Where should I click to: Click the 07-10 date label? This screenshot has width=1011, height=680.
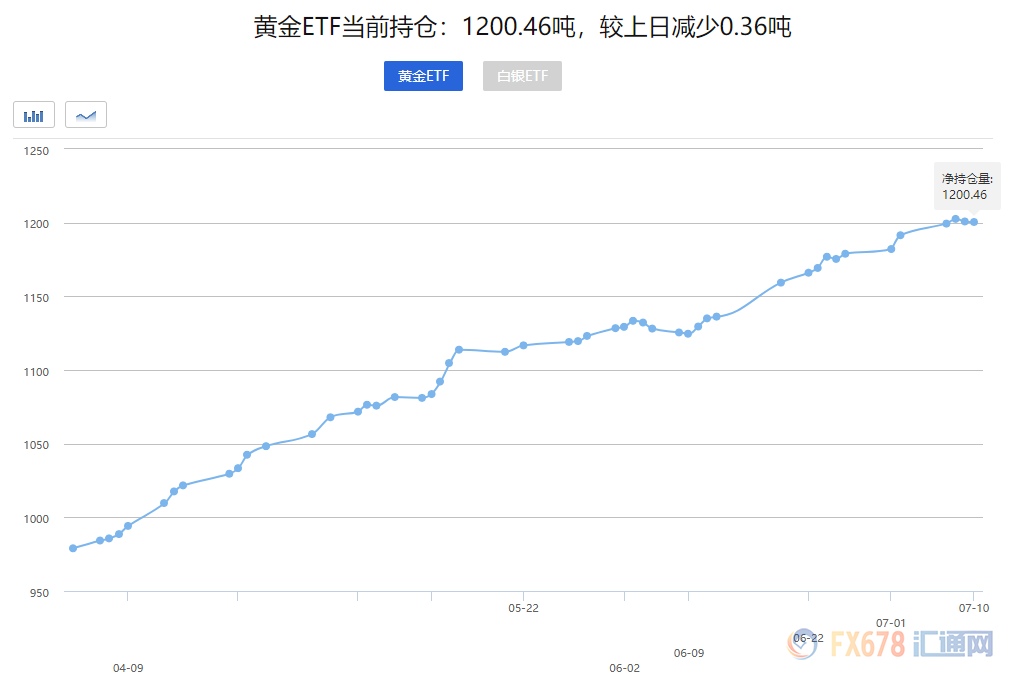click(x=974, y=607)
